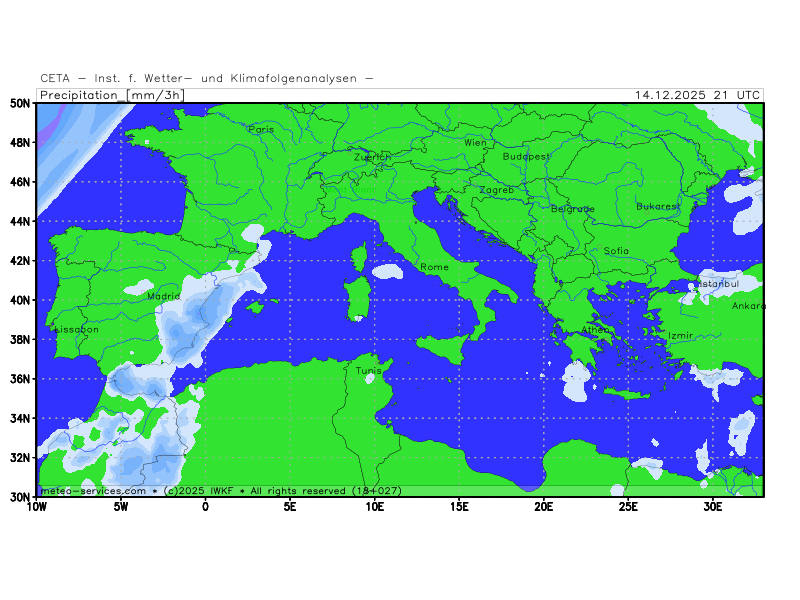Click the Athen label over Greece
The height and width of the screenshot is (600, 800).
(x=595, y=330)
